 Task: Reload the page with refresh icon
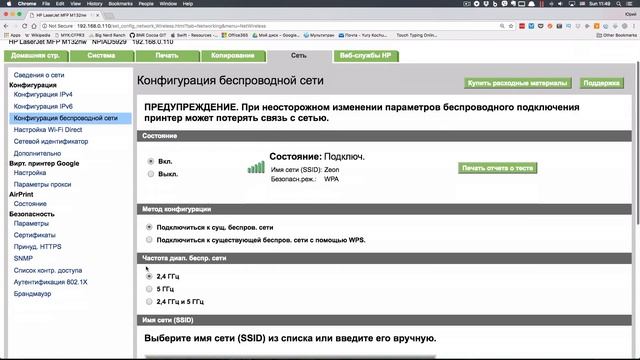tap(24, 26)
